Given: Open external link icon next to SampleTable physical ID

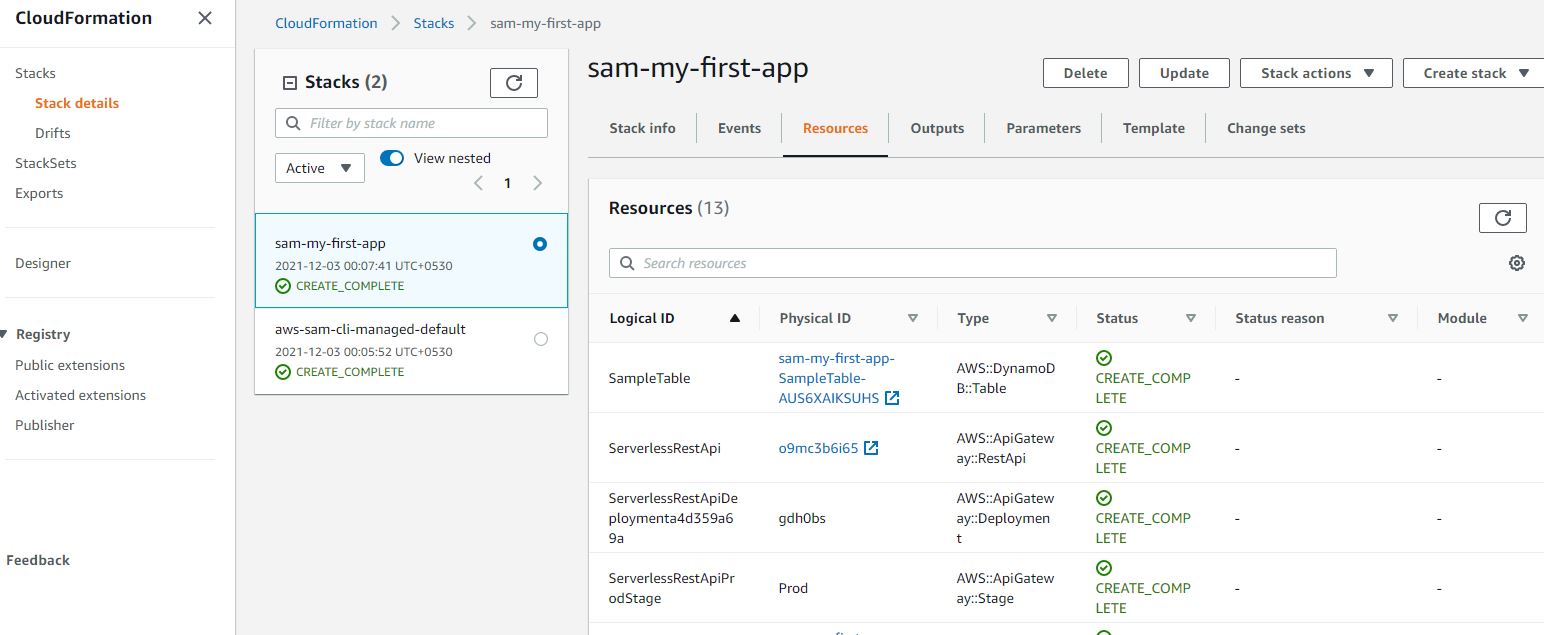Looking at the screenshot, I should (892, 398).
